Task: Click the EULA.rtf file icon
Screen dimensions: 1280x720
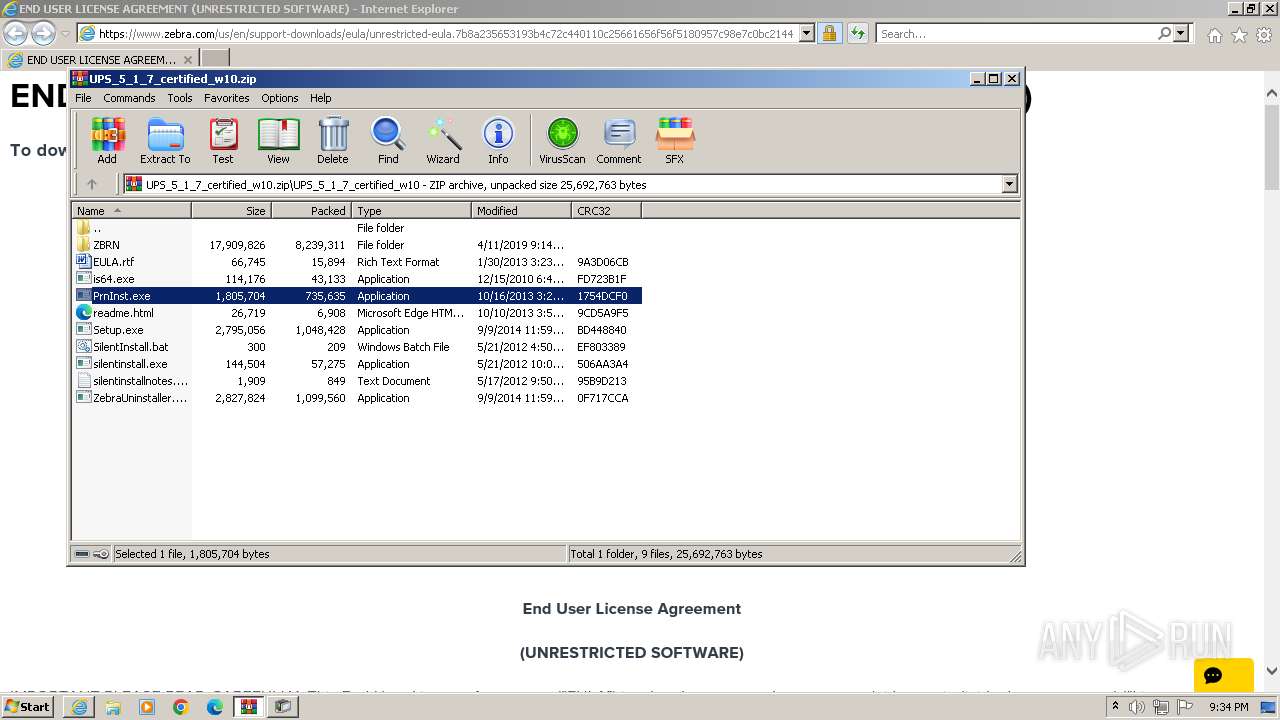Action: click(84, 262)
